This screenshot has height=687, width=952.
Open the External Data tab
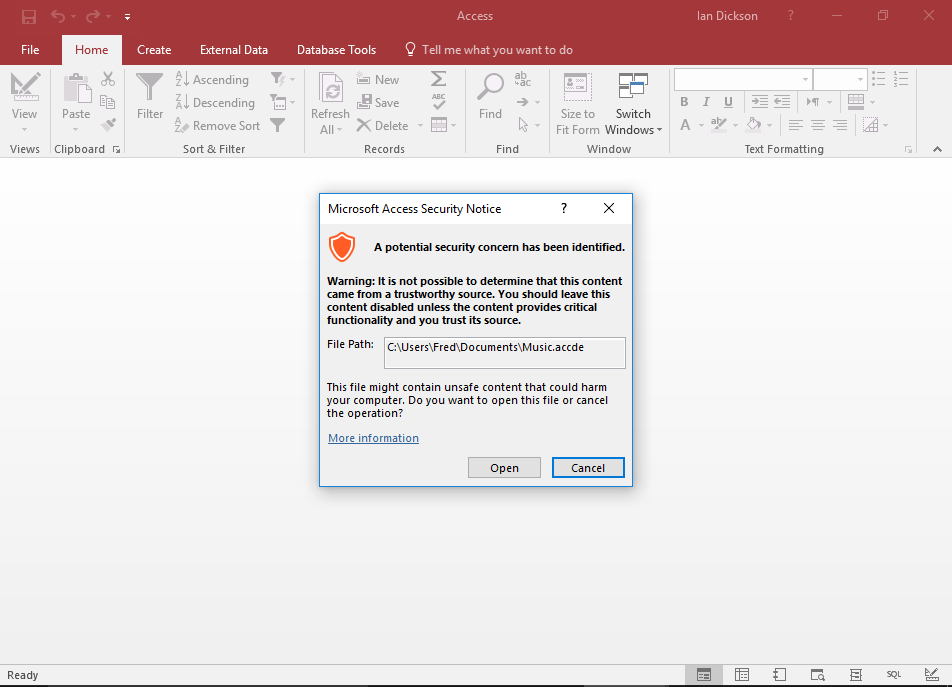click(x=234, y=50)
